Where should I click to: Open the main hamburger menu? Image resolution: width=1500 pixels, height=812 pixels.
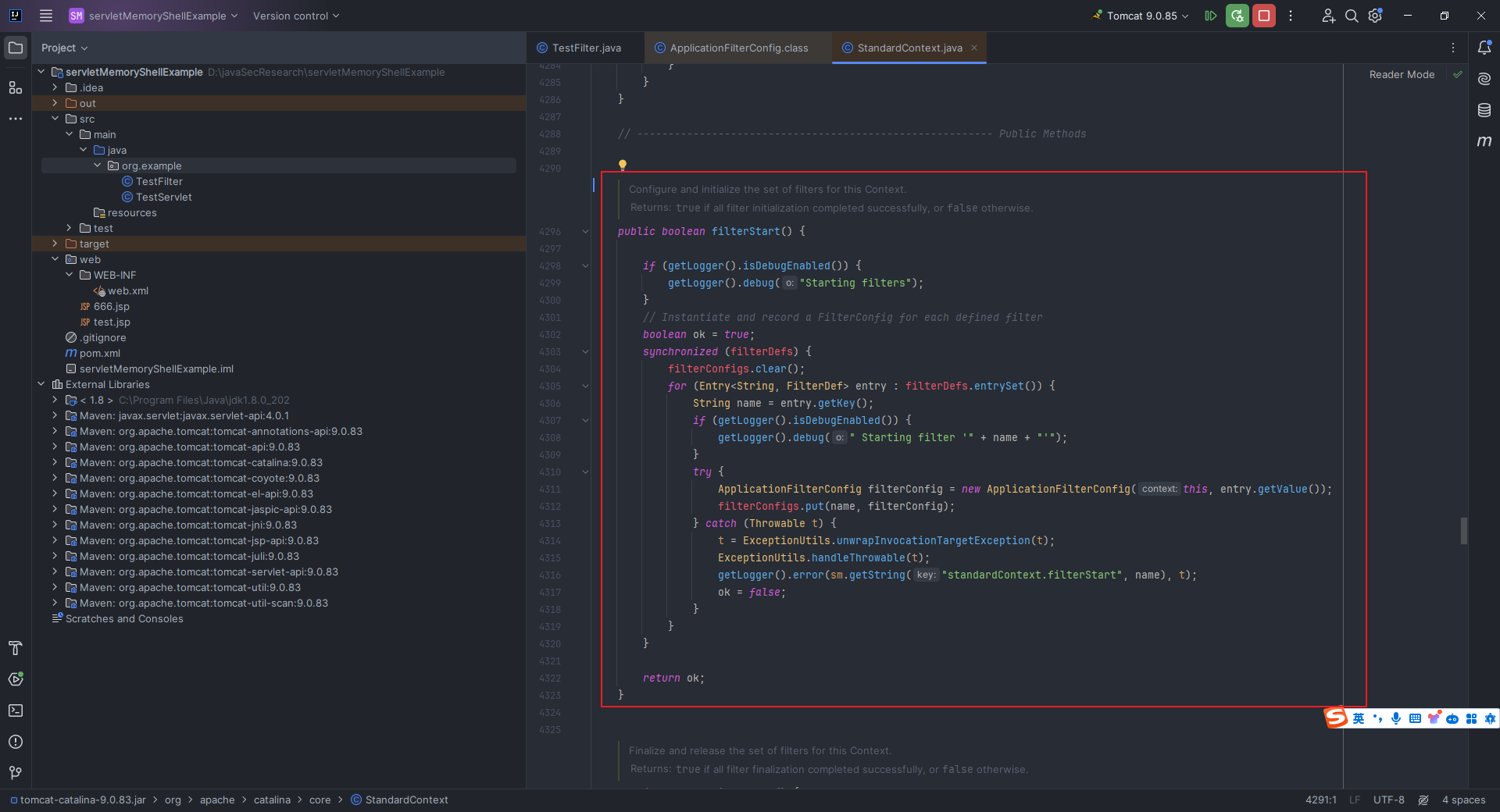tap(46, 16)
